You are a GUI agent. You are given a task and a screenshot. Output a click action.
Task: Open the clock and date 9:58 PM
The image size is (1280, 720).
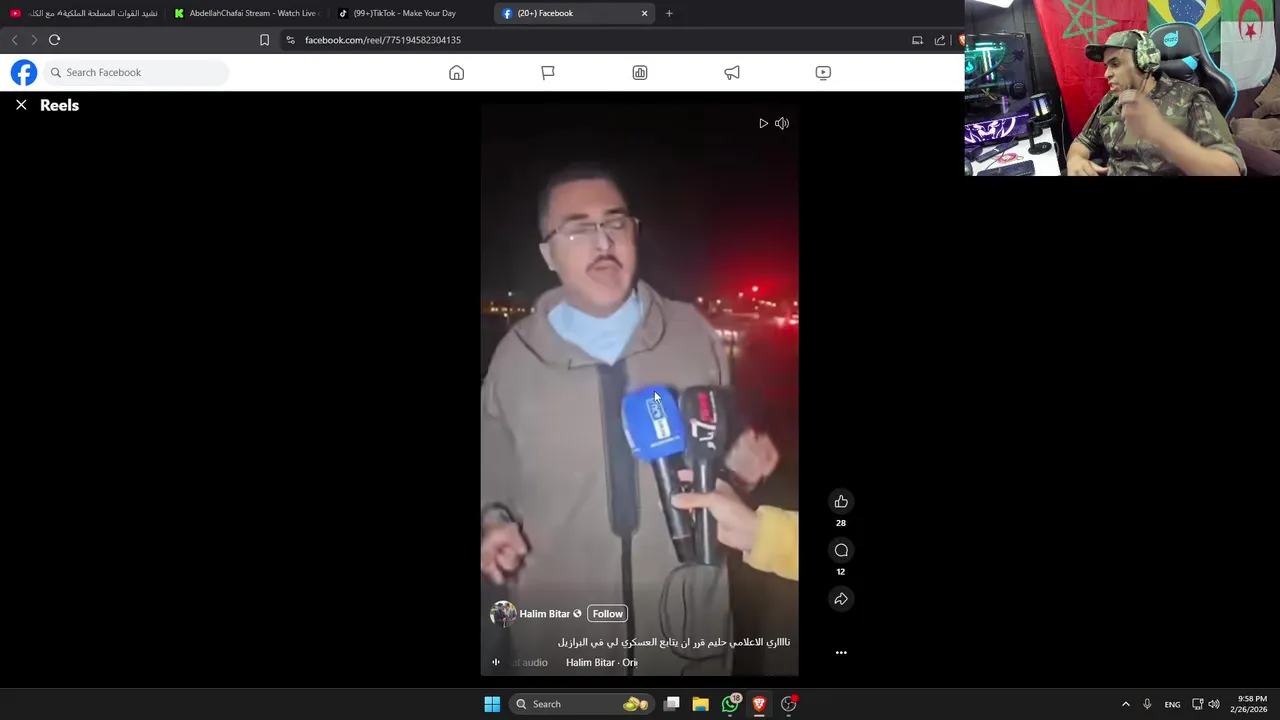click(1251, 704)
